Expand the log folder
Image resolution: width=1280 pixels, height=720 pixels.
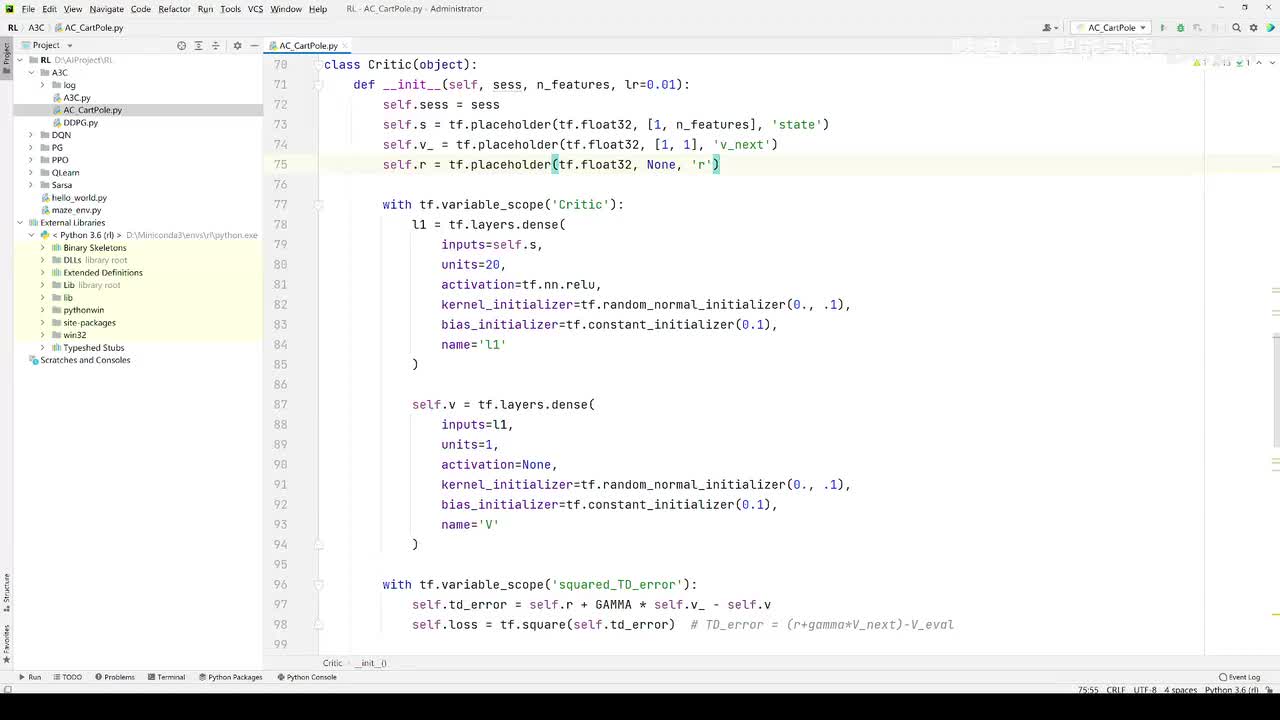point(42,85)
